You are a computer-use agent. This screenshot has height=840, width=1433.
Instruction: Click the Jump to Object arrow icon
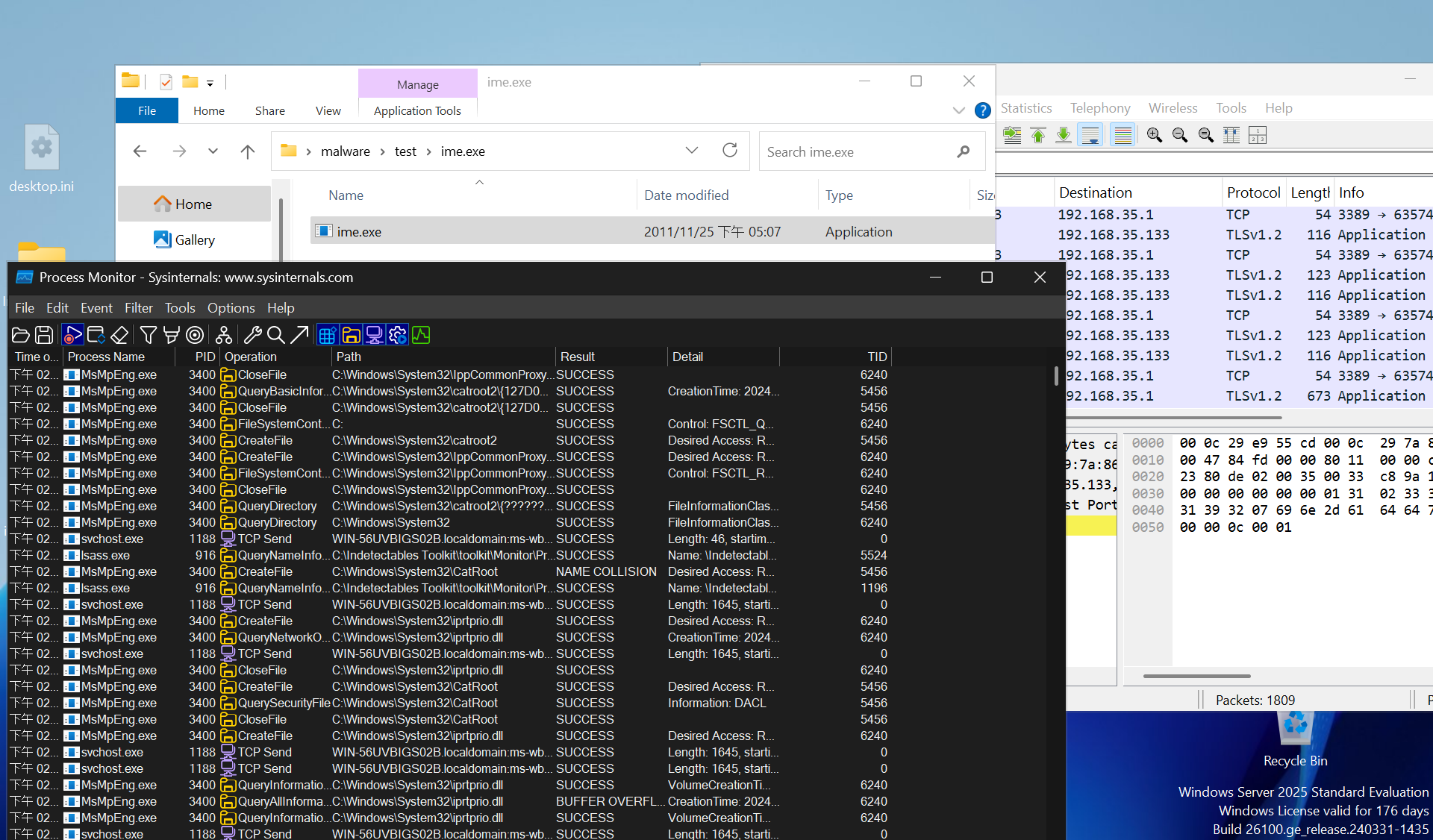click(299, 336)
